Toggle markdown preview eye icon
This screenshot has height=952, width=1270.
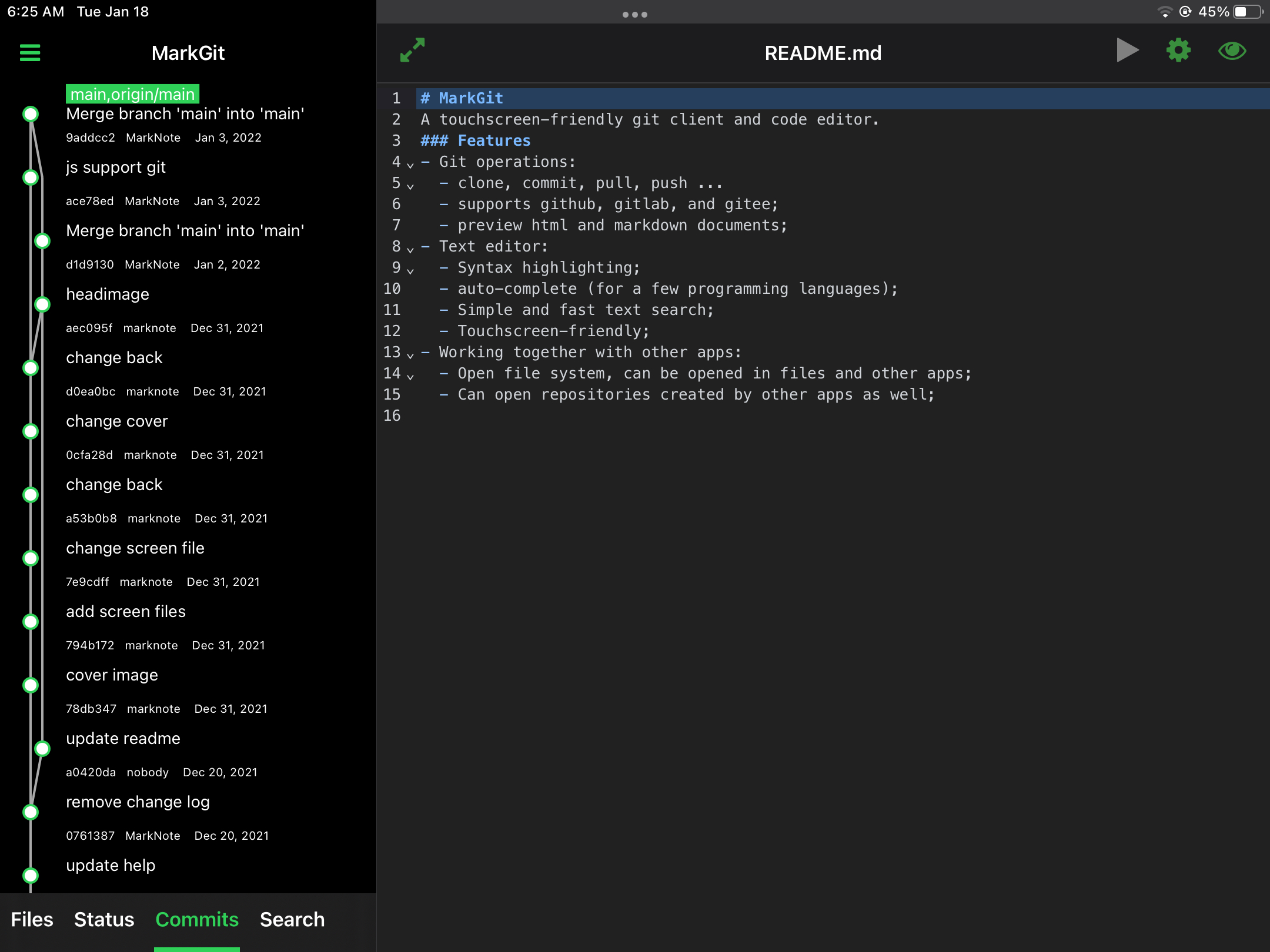[1232, 51]
